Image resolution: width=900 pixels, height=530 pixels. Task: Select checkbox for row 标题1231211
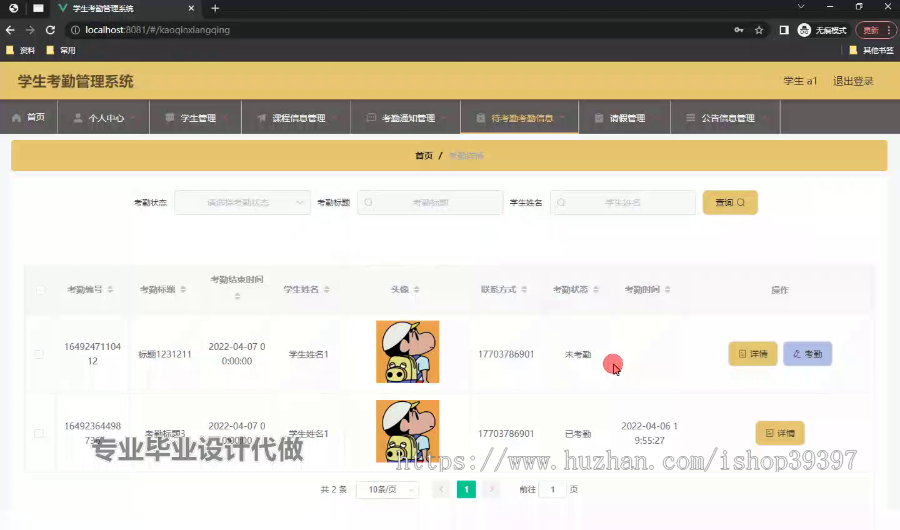39,354
